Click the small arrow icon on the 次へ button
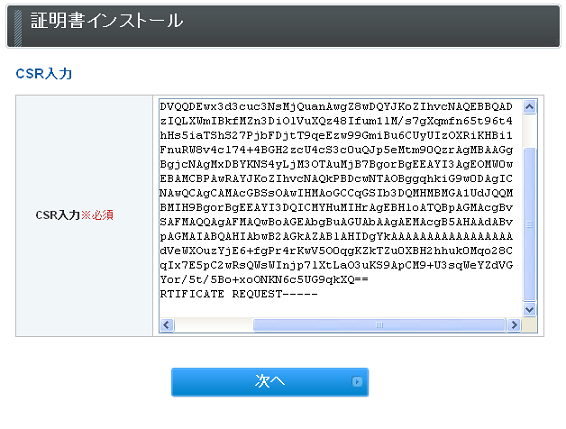 357,382
